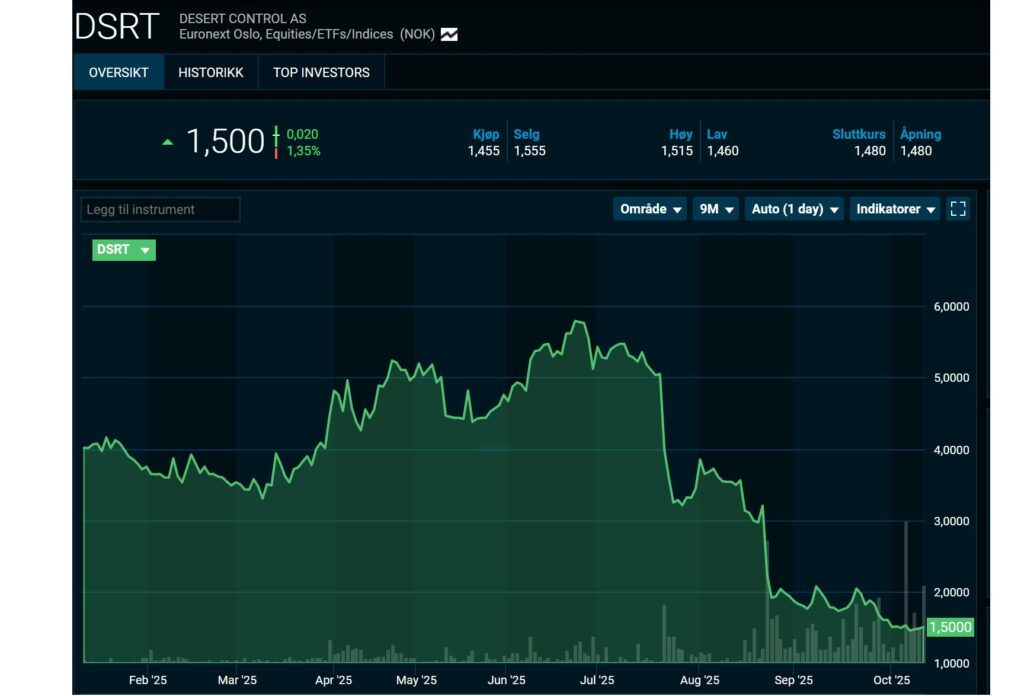The width and height of the screenshot is (1024, 696).
Task: Select the Sluttkurs column label
Action: pos(858,134)
